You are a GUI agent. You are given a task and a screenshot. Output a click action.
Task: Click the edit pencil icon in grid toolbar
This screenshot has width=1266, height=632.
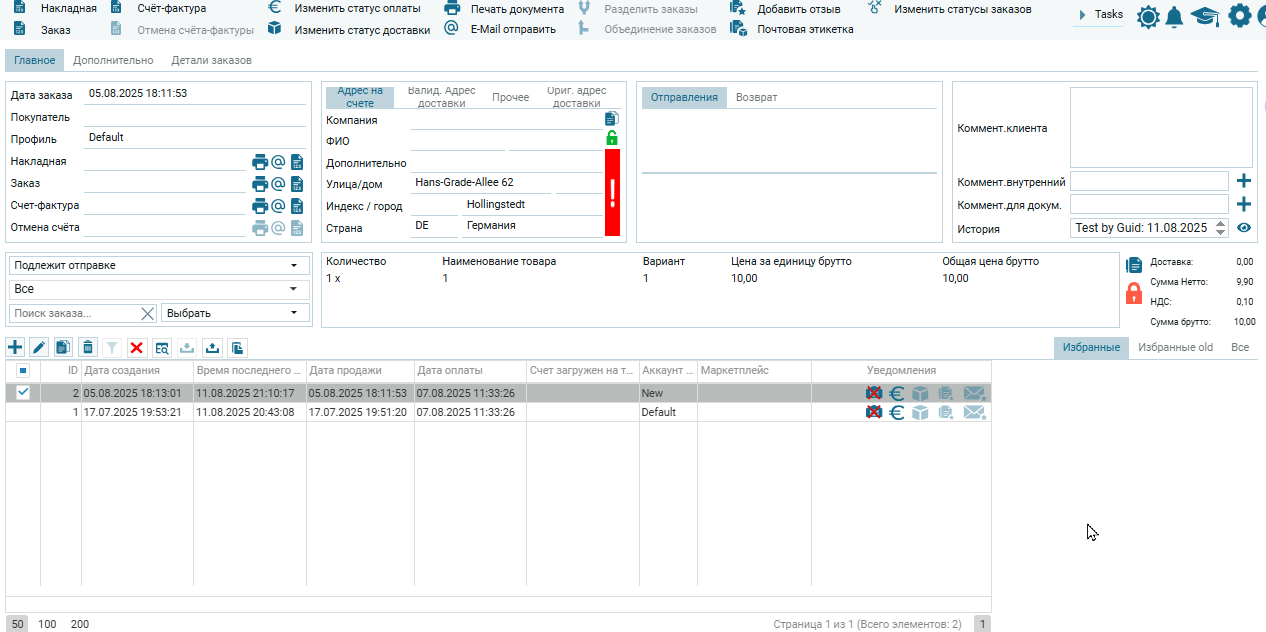pyautogui.click(x=39, y=347)
